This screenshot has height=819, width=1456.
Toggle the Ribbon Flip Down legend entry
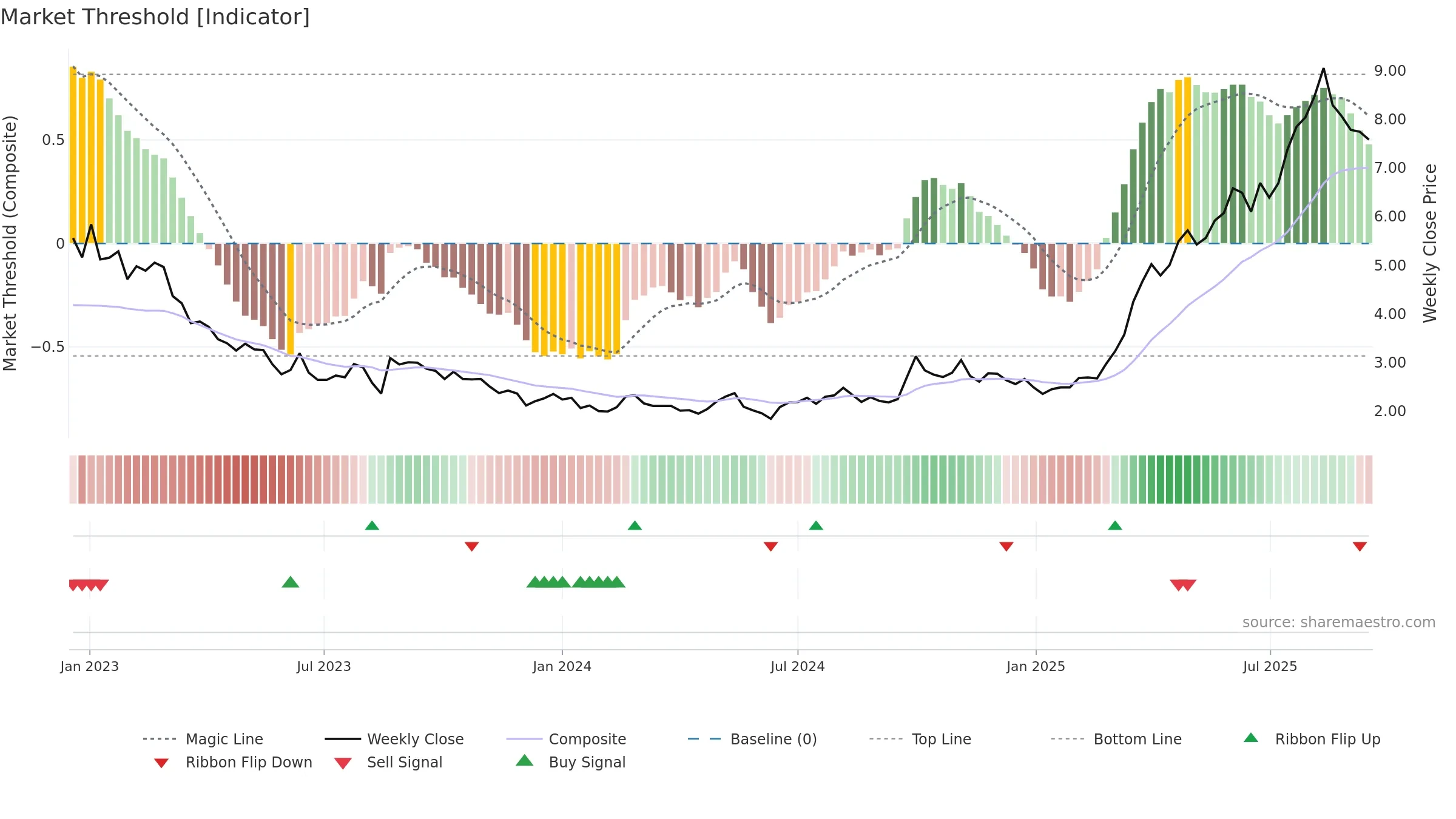[232, 762]
